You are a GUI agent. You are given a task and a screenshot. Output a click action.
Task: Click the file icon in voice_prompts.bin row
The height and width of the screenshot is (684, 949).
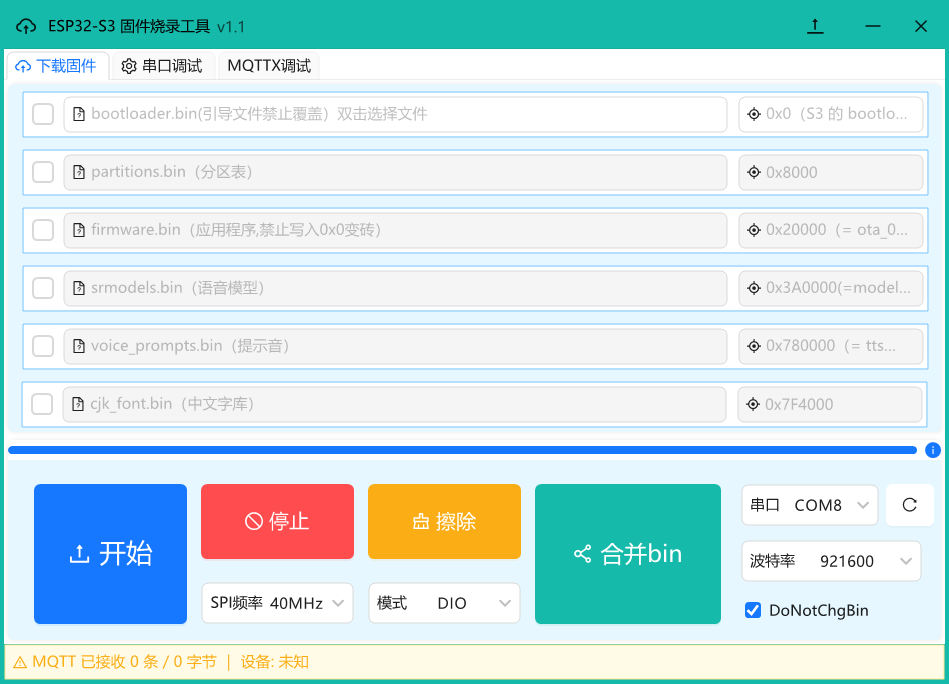tap(79, 346)
